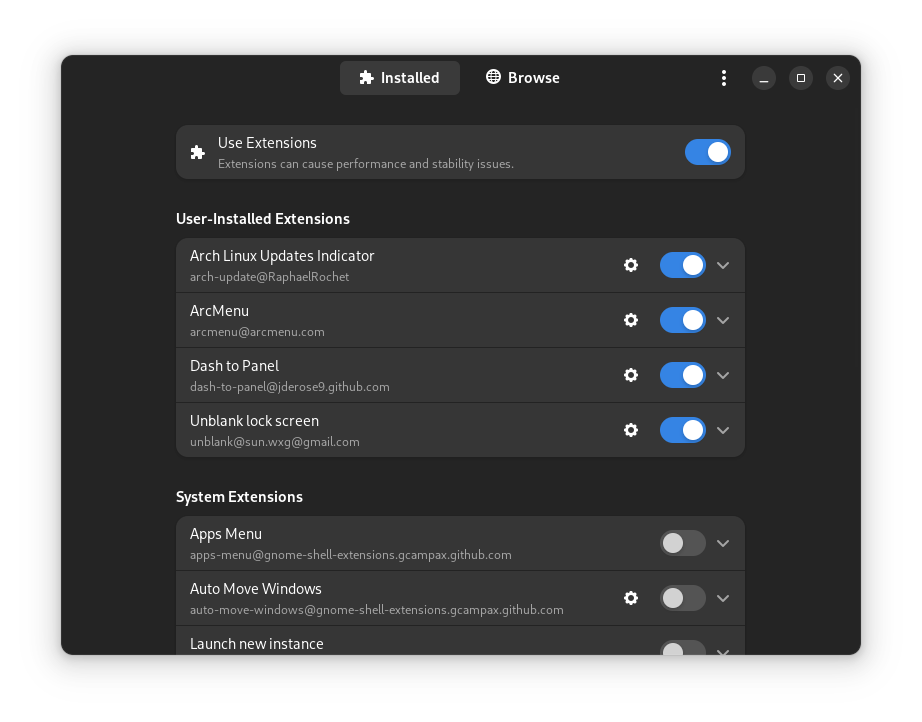Open the three-dot main menu
Image resolution: width=922 pixels, height=722 pixels.
click(x=724, y=78)
